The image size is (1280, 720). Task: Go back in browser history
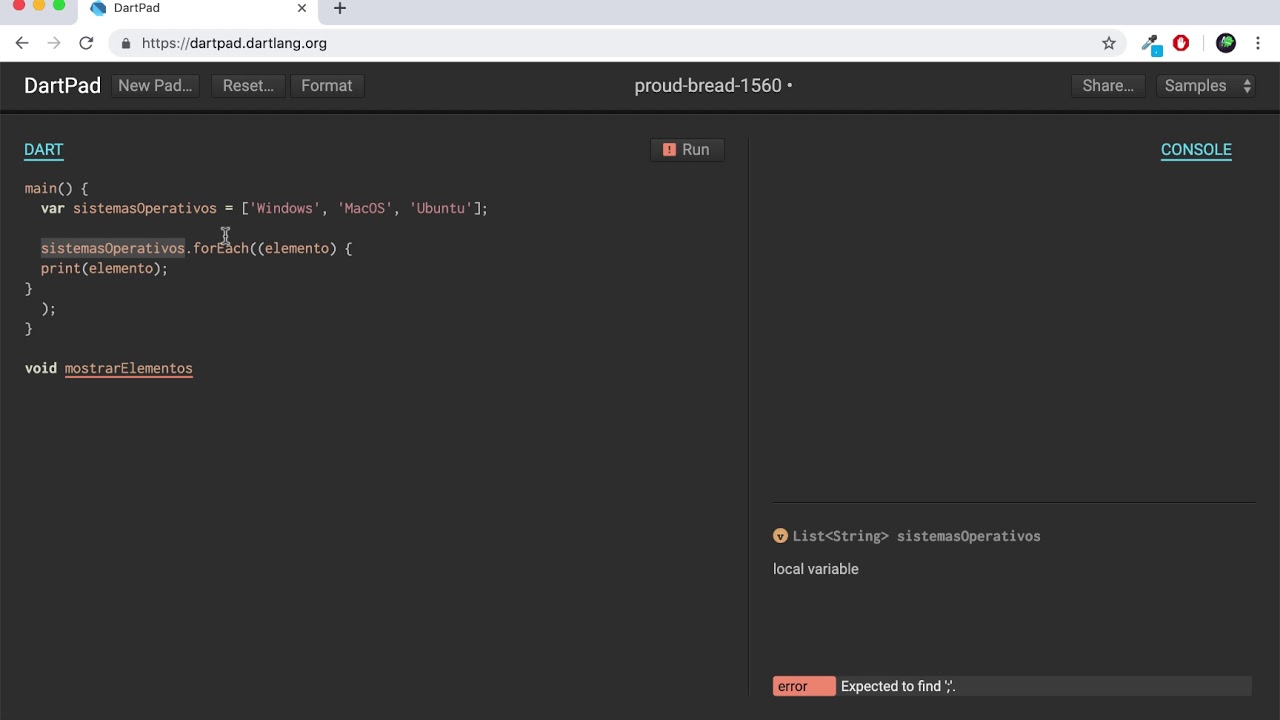click(22, 43)
